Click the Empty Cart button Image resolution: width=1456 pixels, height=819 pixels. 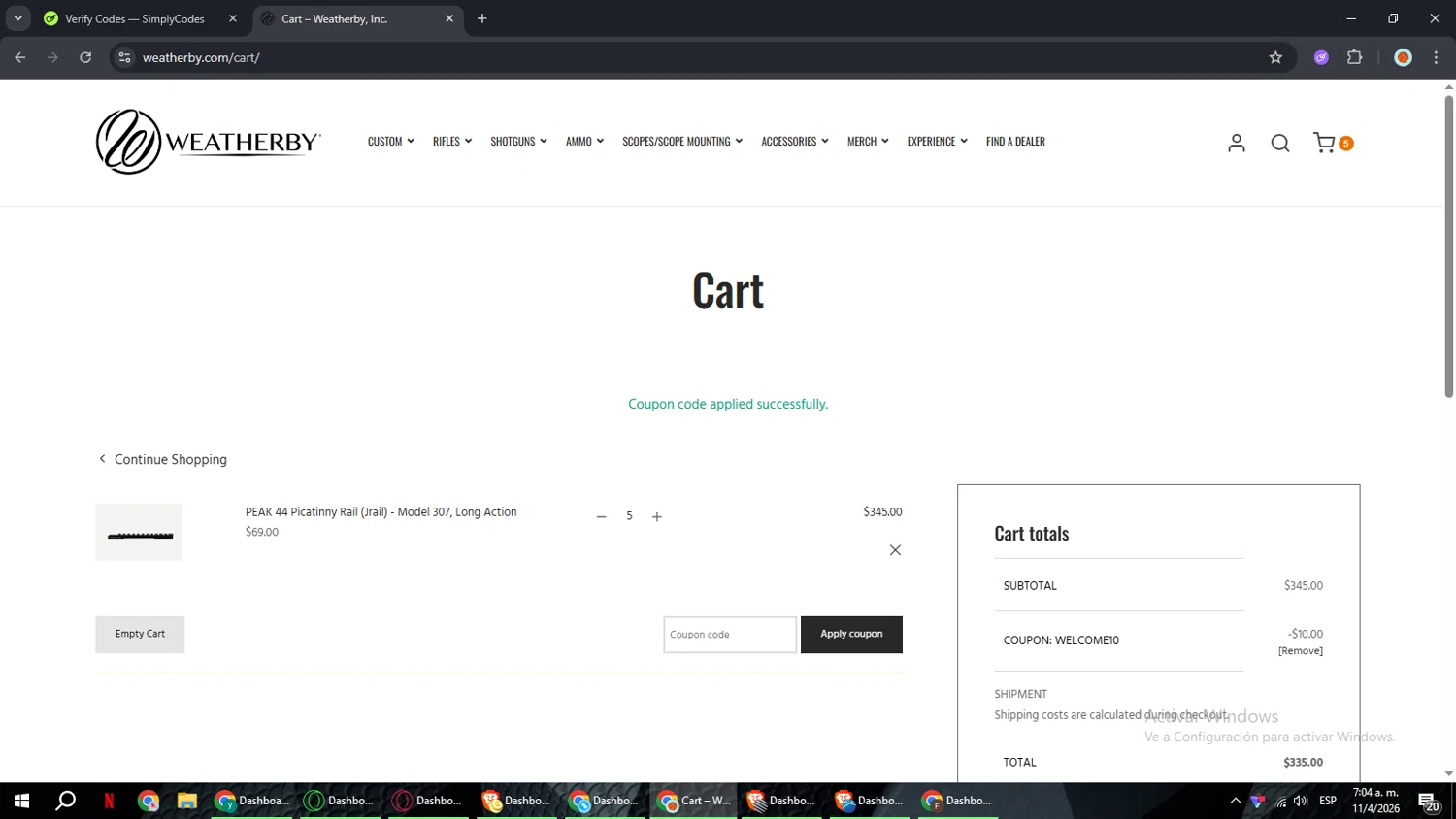click(x=140, y=635)
